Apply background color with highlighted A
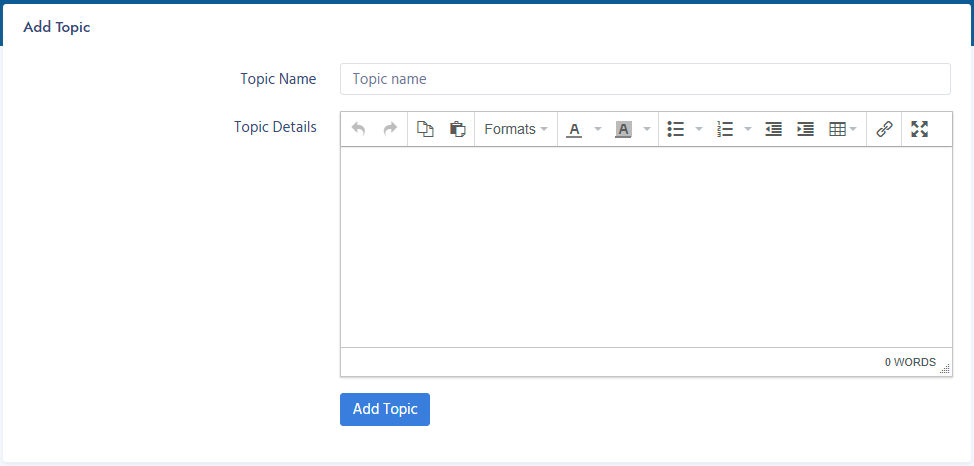Viewport: 974px width, 466px height. (x=624, y=129)
